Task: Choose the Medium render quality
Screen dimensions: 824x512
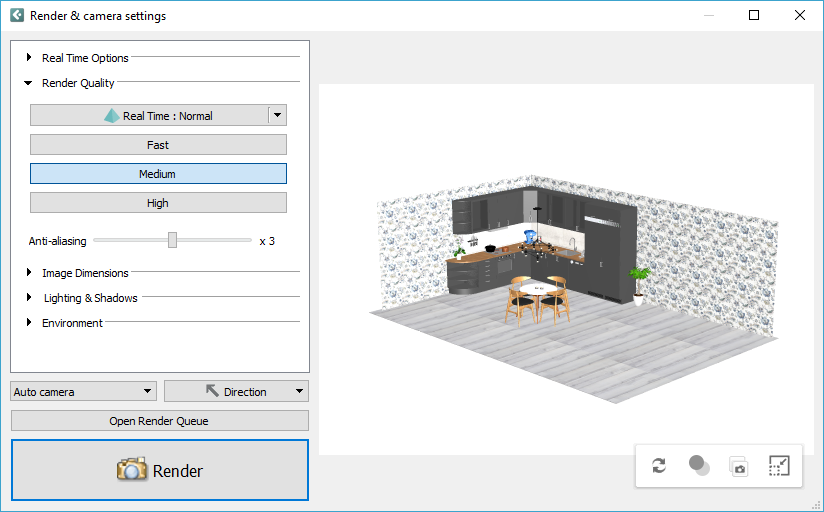Action: 158,173
